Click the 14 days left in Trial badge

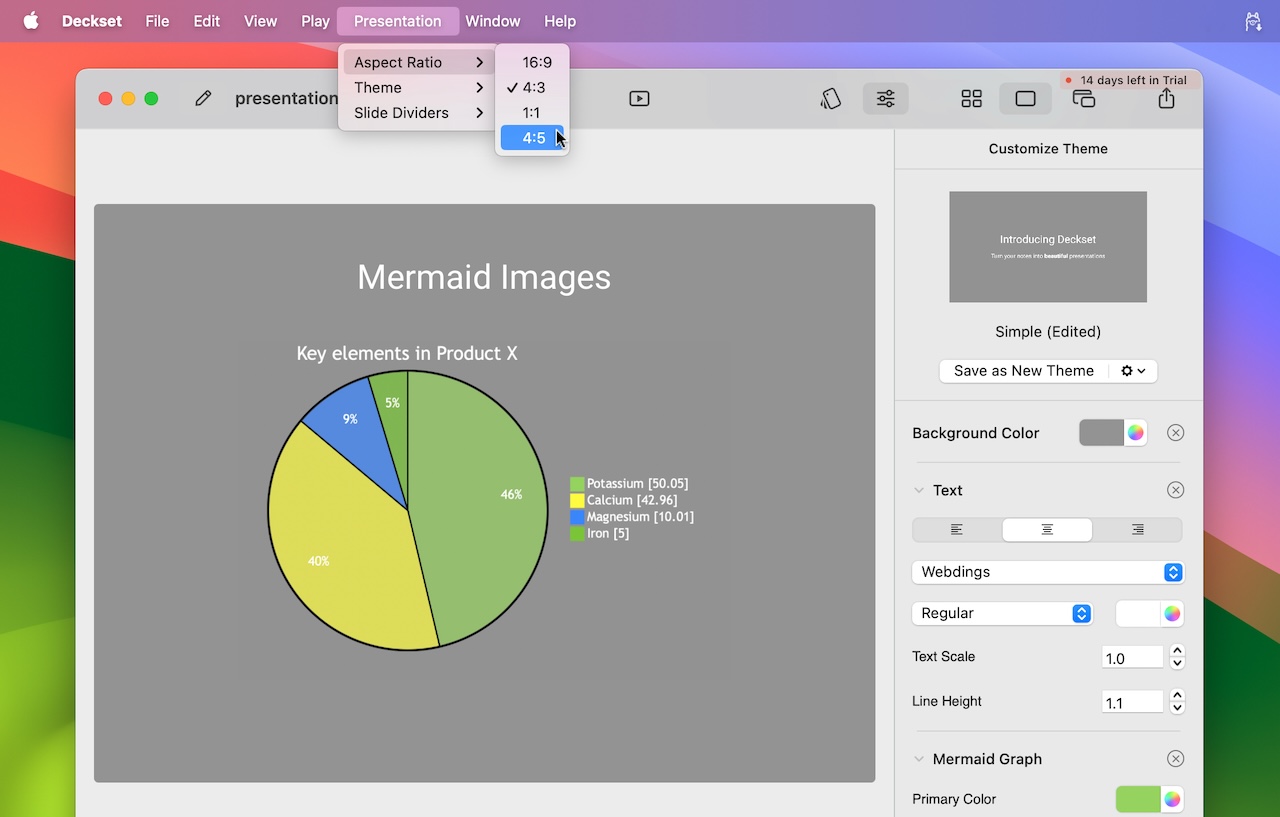click(1126, 80)
